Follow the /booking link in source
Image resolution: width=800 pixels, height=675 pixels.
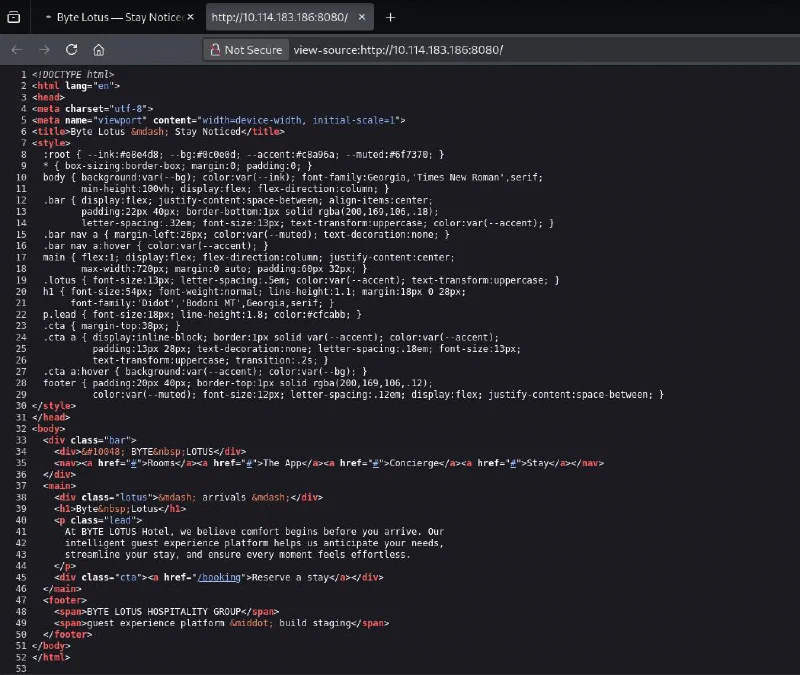pyautogui.click(x=219, y=578)
